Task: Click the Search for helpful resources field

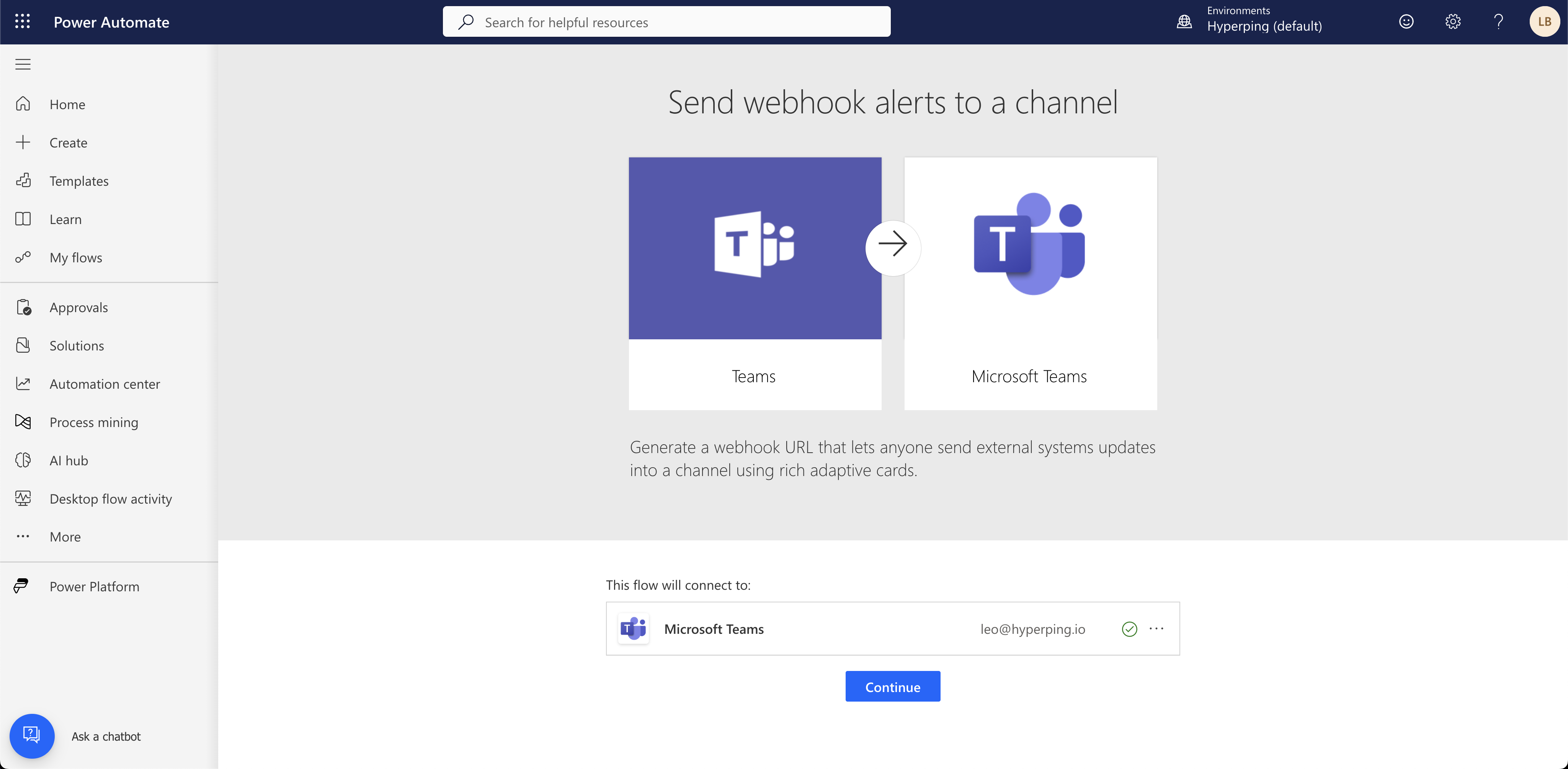Action: (x=666, y=22)
